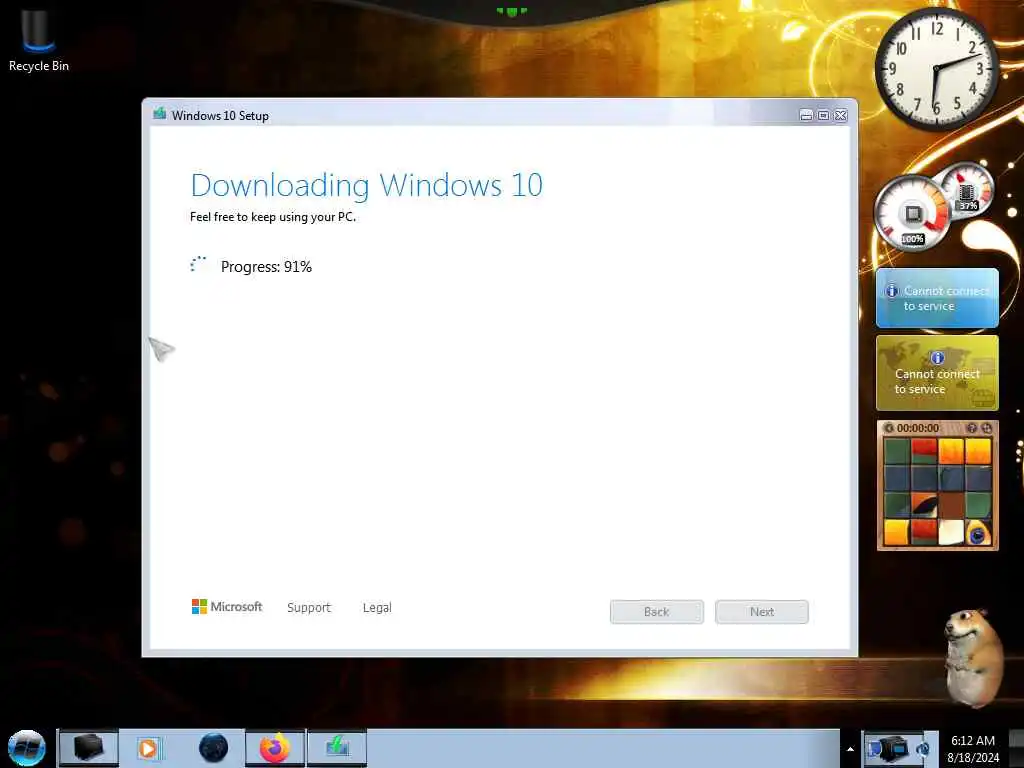Click the Progress: 91% text
The image size is (1024, 768).
pyautogui.click(x=266, y=267)
